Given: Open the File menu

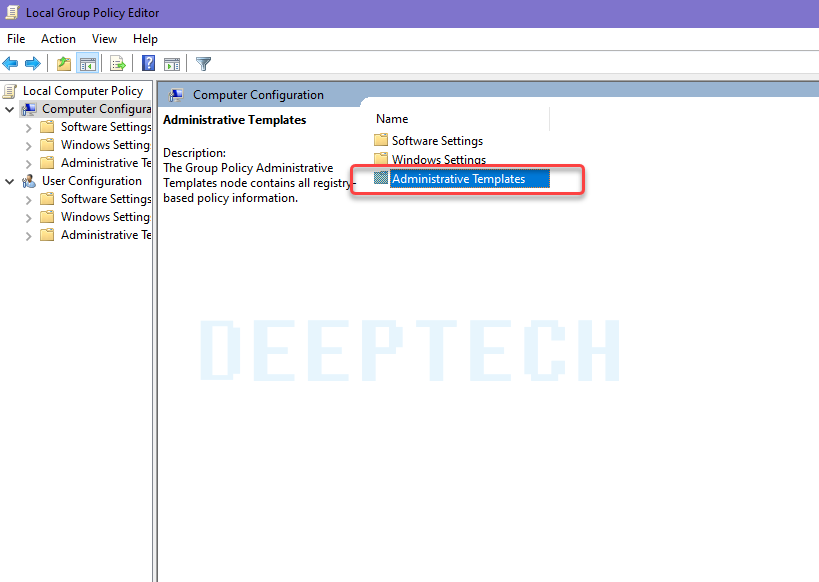Looking at the screenshot, I should pos(16,39).
